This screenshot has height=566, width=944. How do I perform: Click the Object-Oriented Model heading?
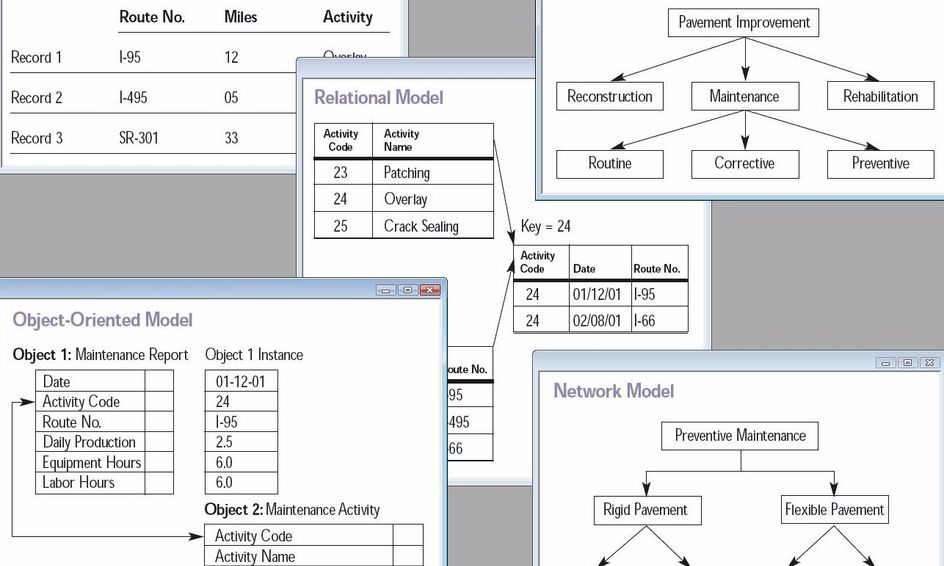102,320
